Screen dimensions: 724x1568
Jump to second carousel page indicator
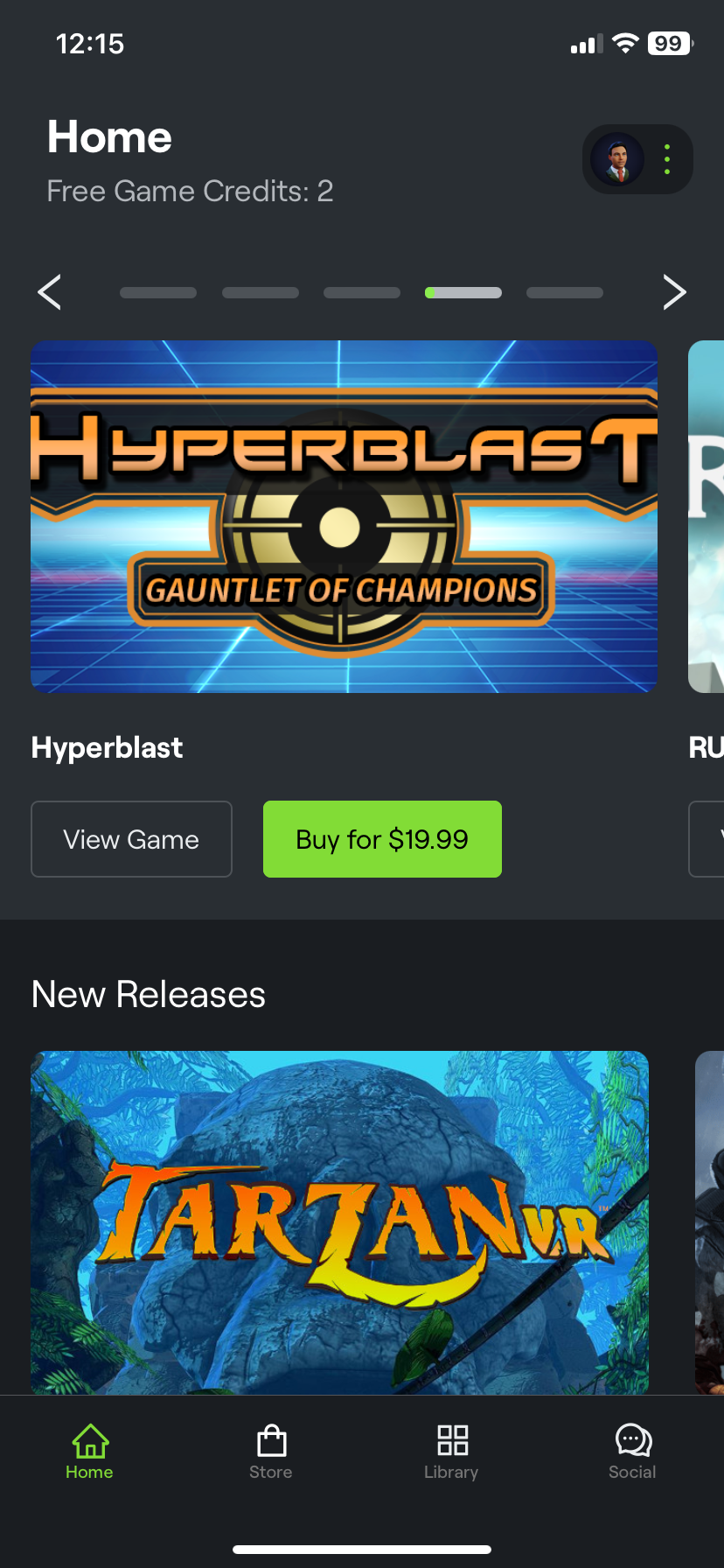click(x=261, y=293)
